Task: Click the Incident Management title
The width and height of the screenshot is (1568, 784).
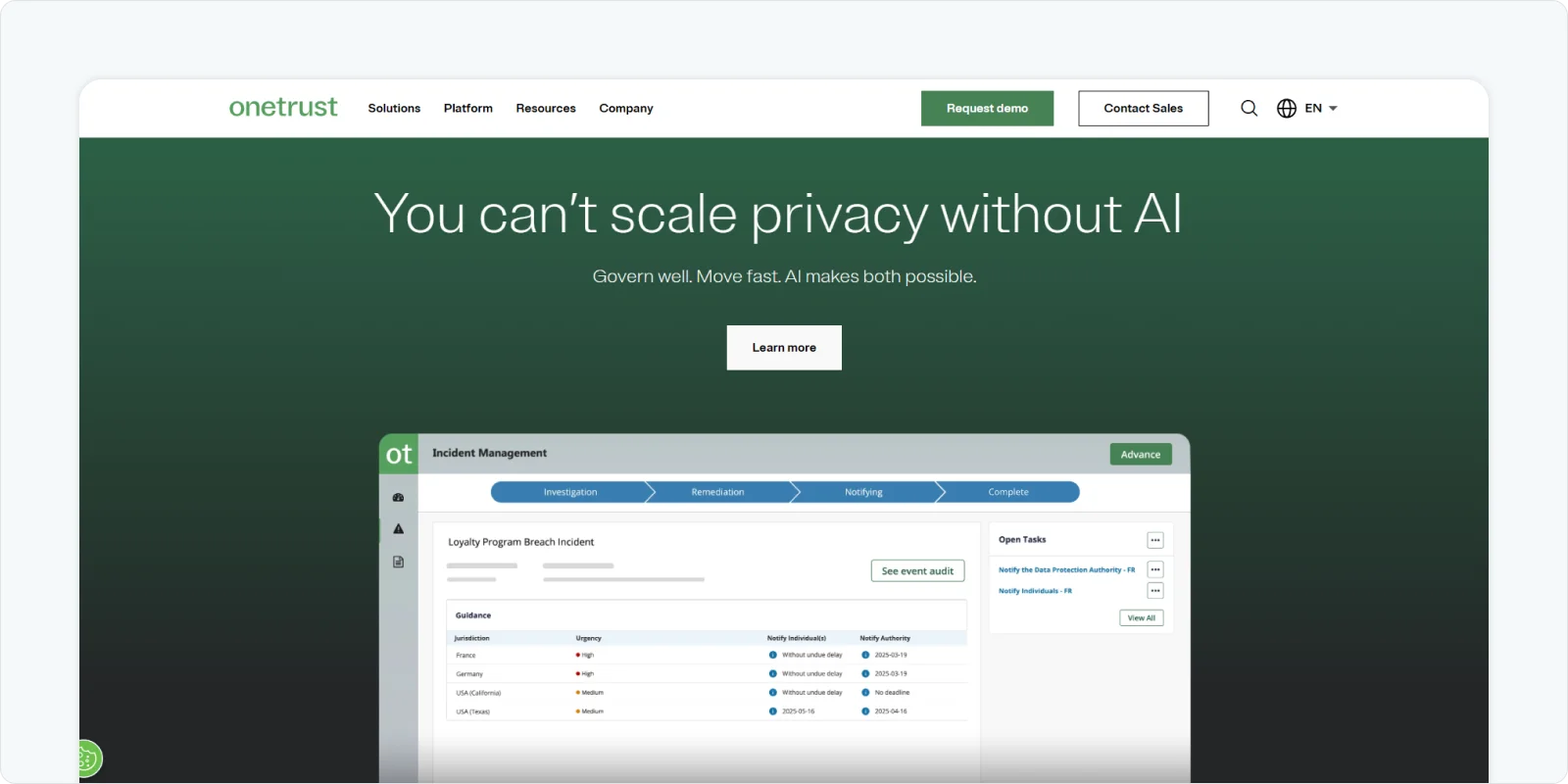Action: click(x=489, y=453)
